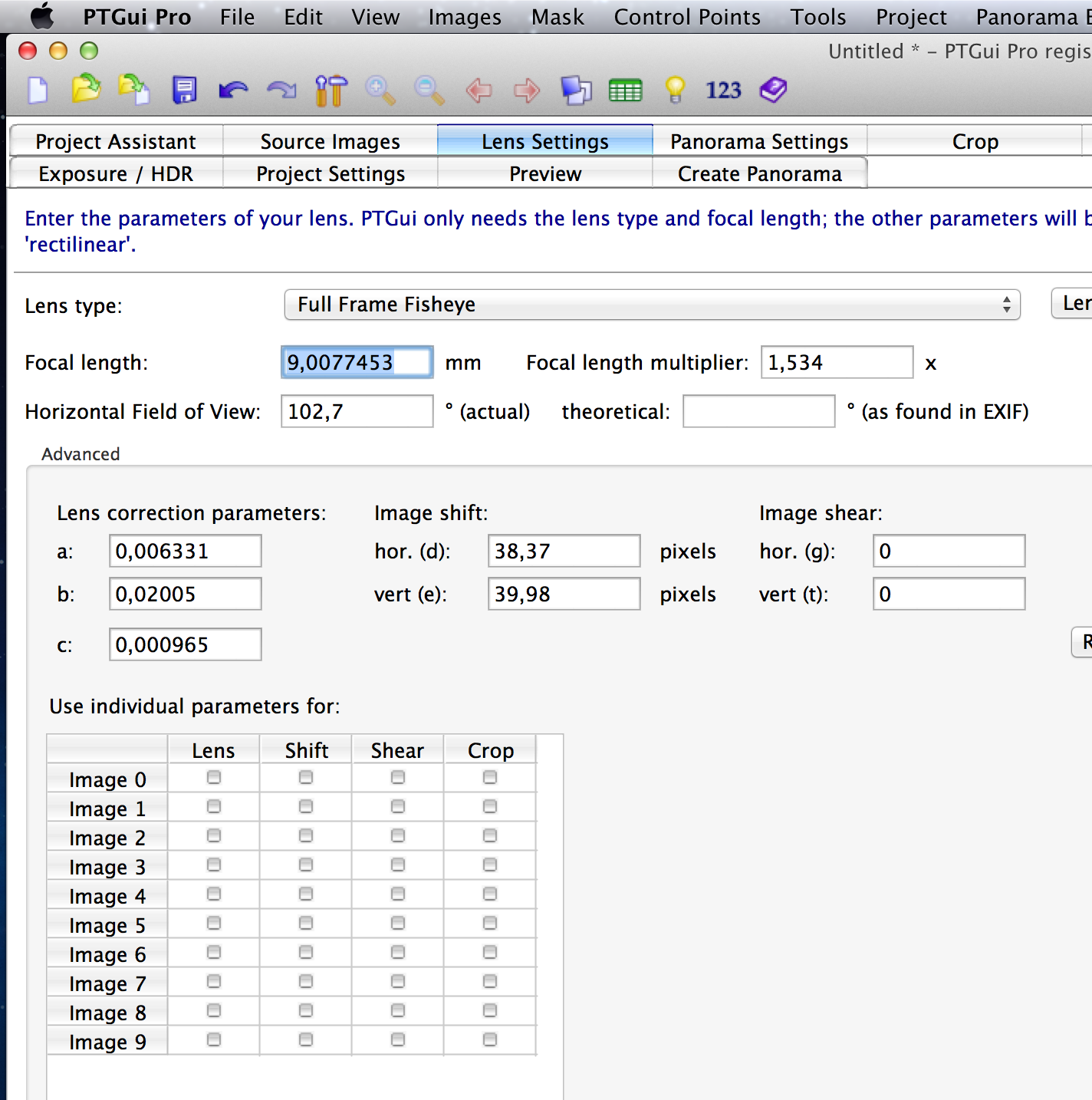Save the project with the floppy disk icon
The height and width of the screenshot is (1100, 1092).
click(184, 90)
